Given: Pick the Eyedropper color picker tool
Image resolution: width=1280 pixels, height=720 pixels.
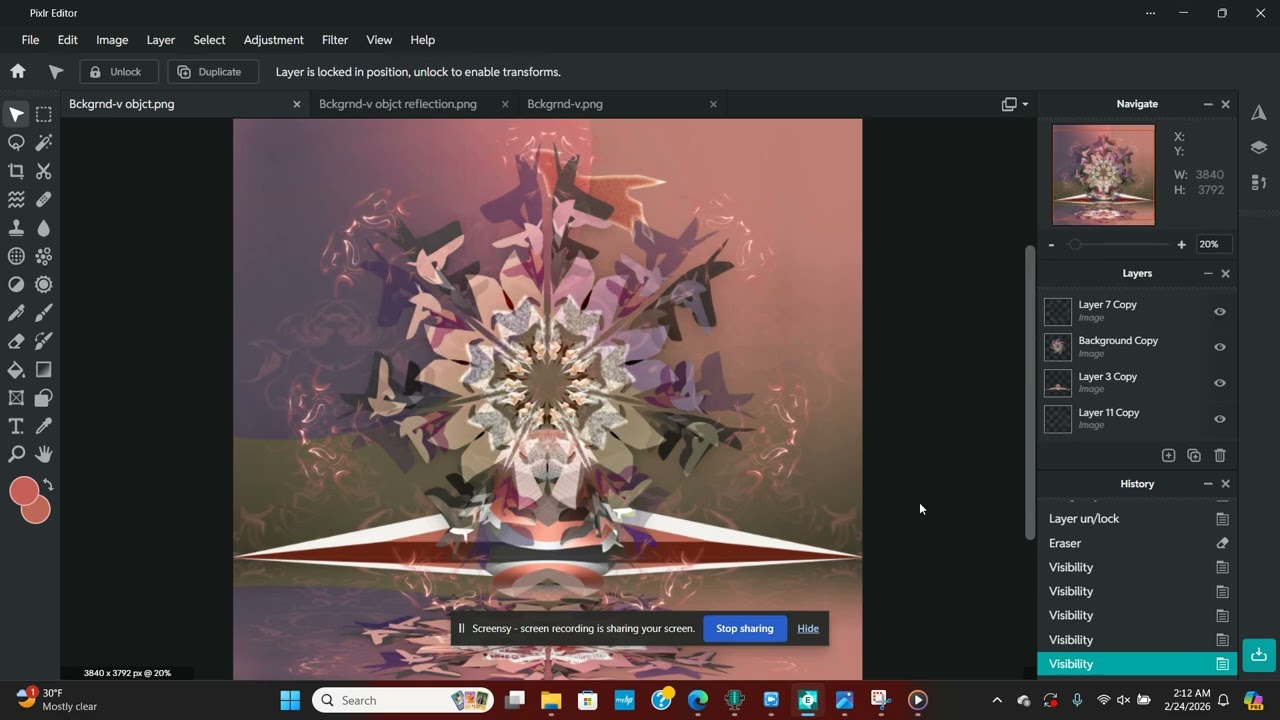Looking at the screenshot, I should click(44, 426).
